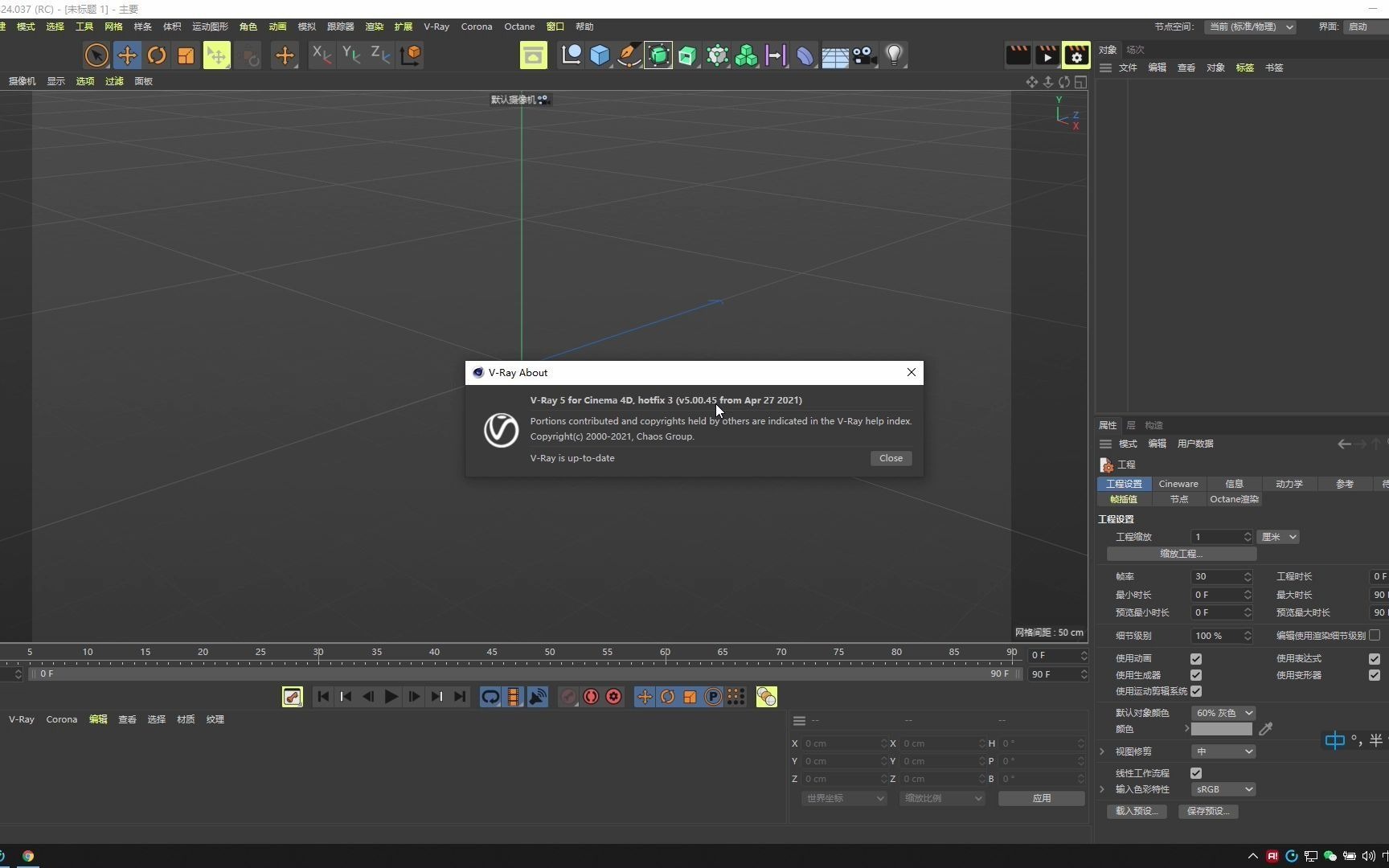
Task: Toggle parameter P keyframe icon
Action: pyautogui.click(x=713, y=697)
